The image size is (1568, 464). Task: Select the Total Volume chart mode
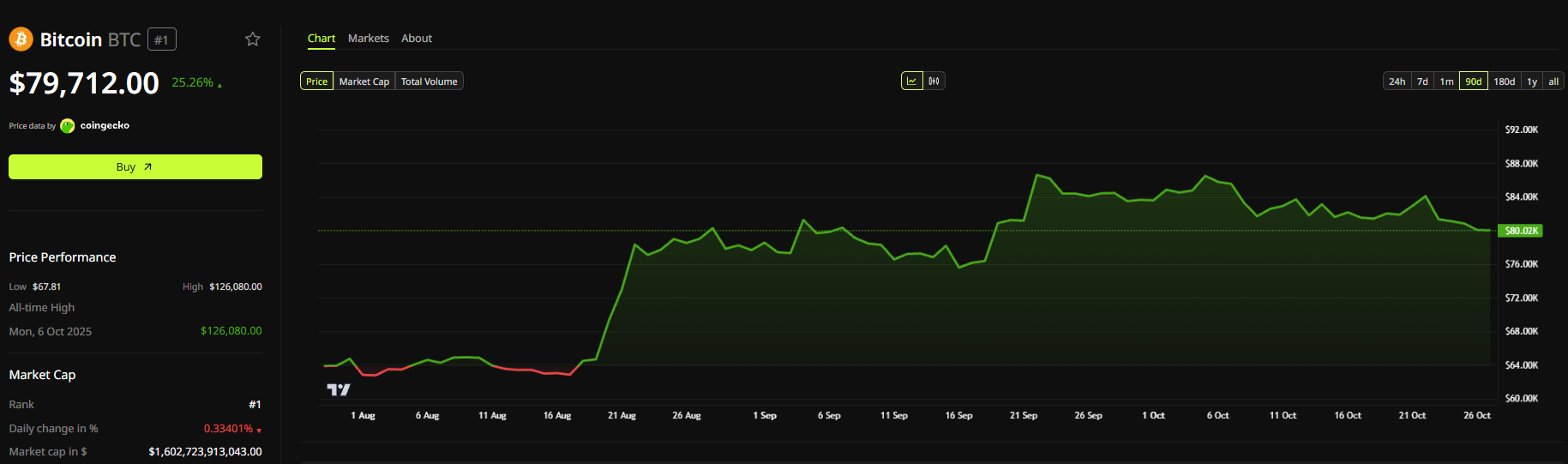pos(430,81)
